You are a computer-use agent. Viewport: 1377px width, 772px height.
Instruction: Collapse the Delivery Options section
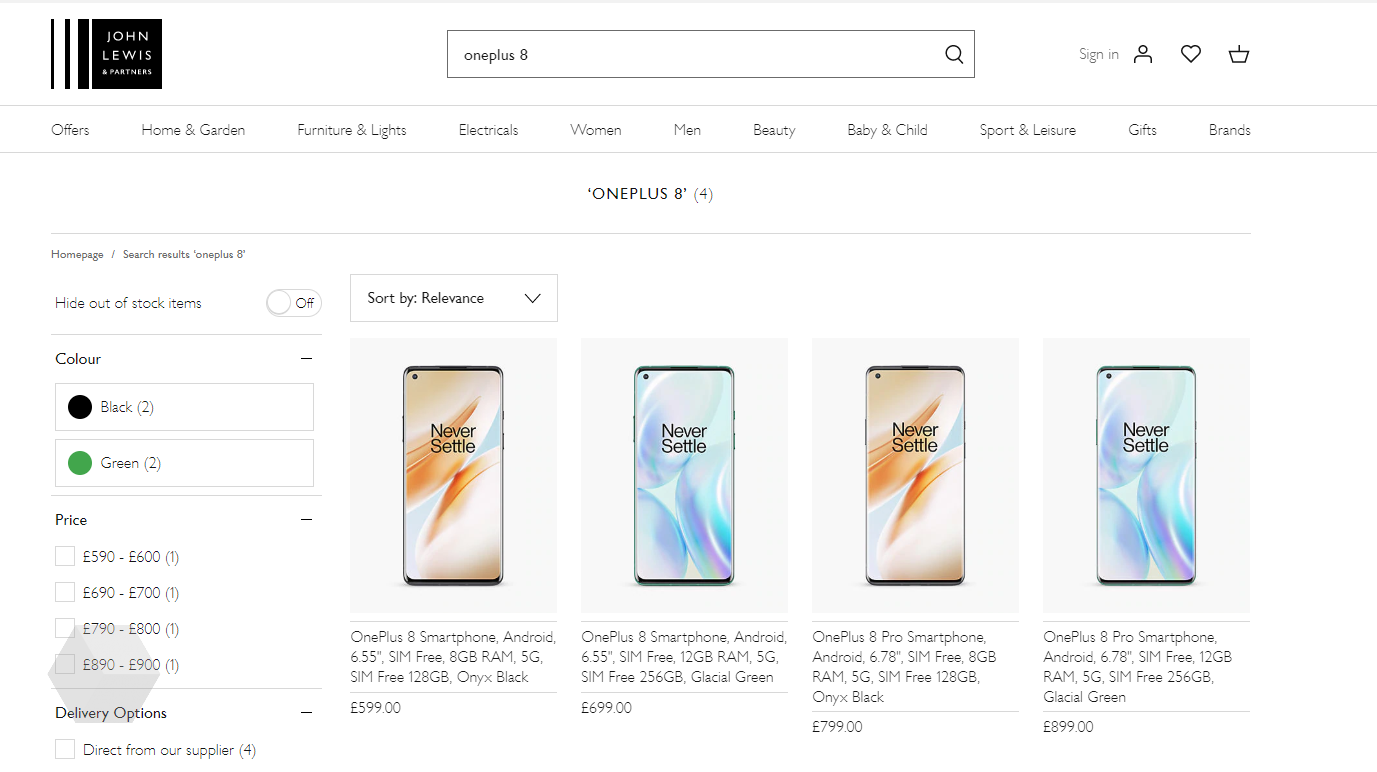click(x=307, y=712)
